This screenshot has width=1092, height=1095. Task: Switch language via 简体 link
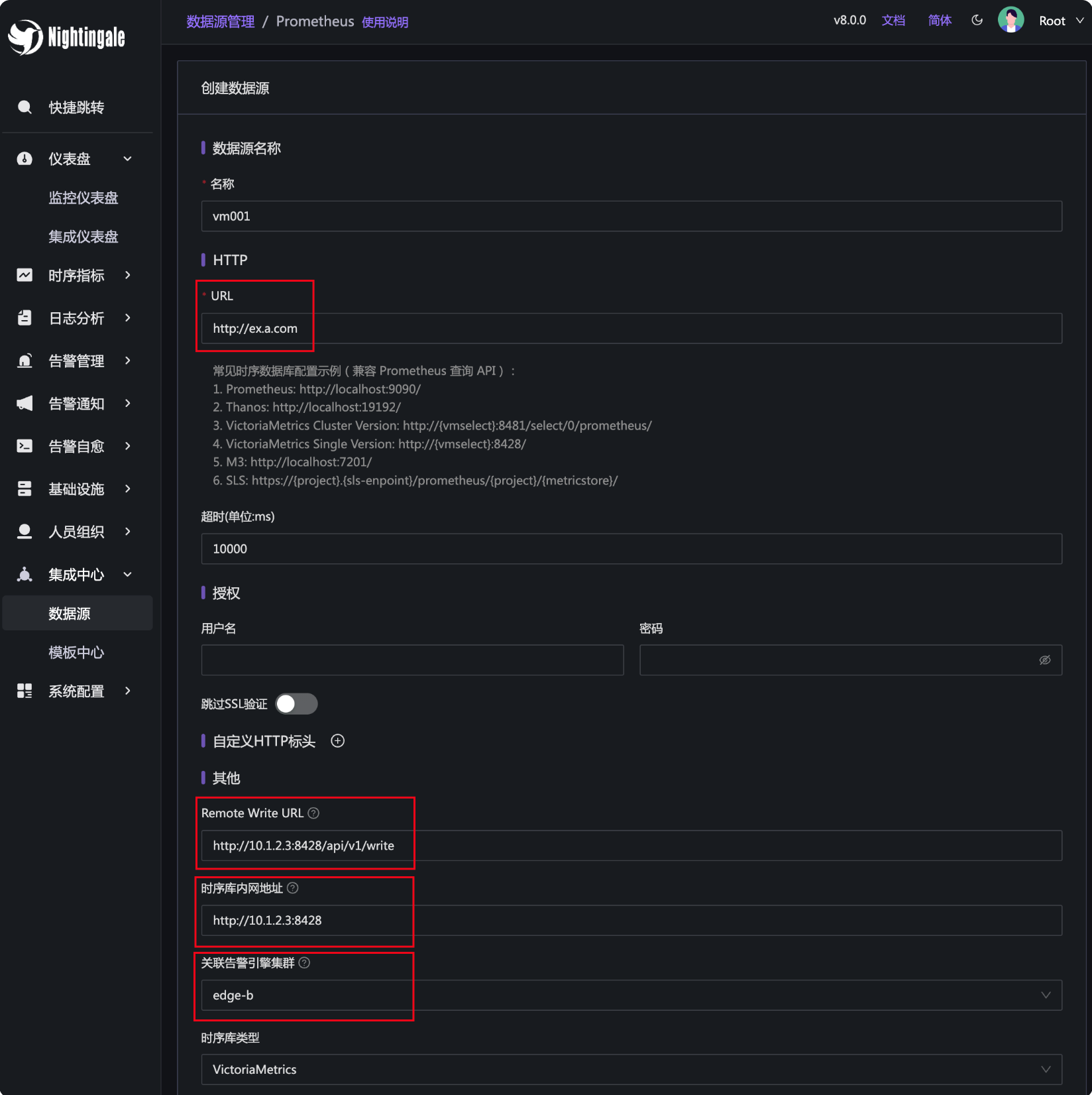tap(940, 21)
